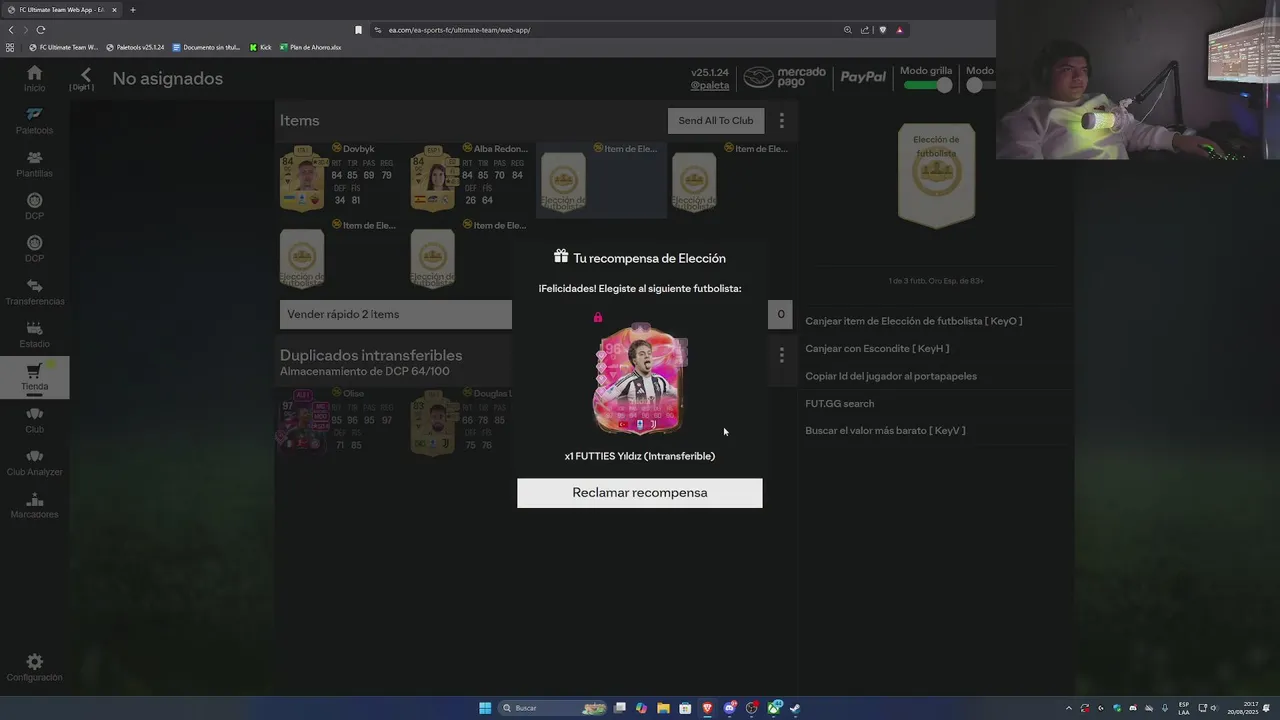This screenshot has width=1280, height=720.
Task: Open the Documento sin título bookmark
Action: pyautogui.click(x=206, y=47)
